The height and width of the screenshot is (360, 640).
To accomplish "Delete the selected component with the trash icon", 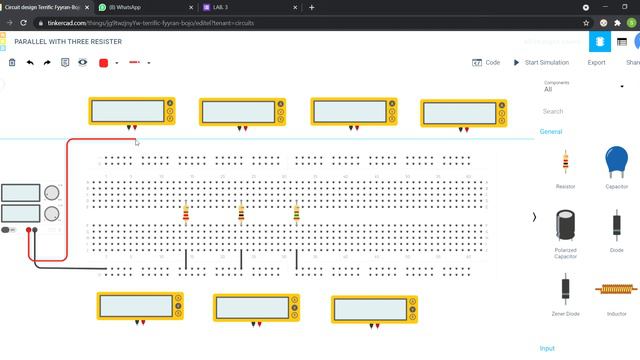I will click(x=12, y=62).
